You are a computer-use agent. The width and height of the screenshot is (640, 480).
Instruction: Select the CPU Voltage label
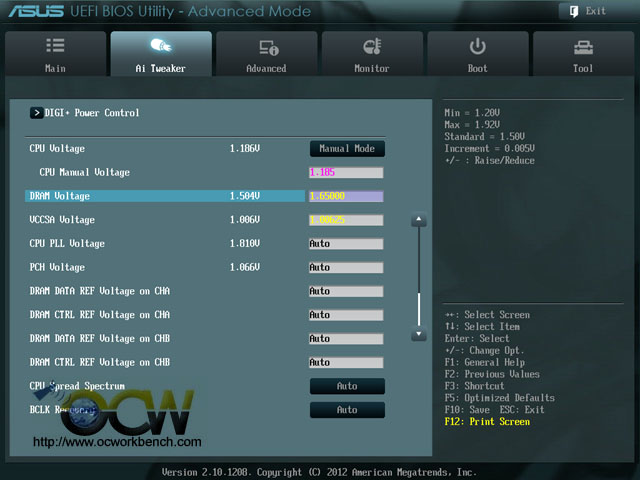57,149
